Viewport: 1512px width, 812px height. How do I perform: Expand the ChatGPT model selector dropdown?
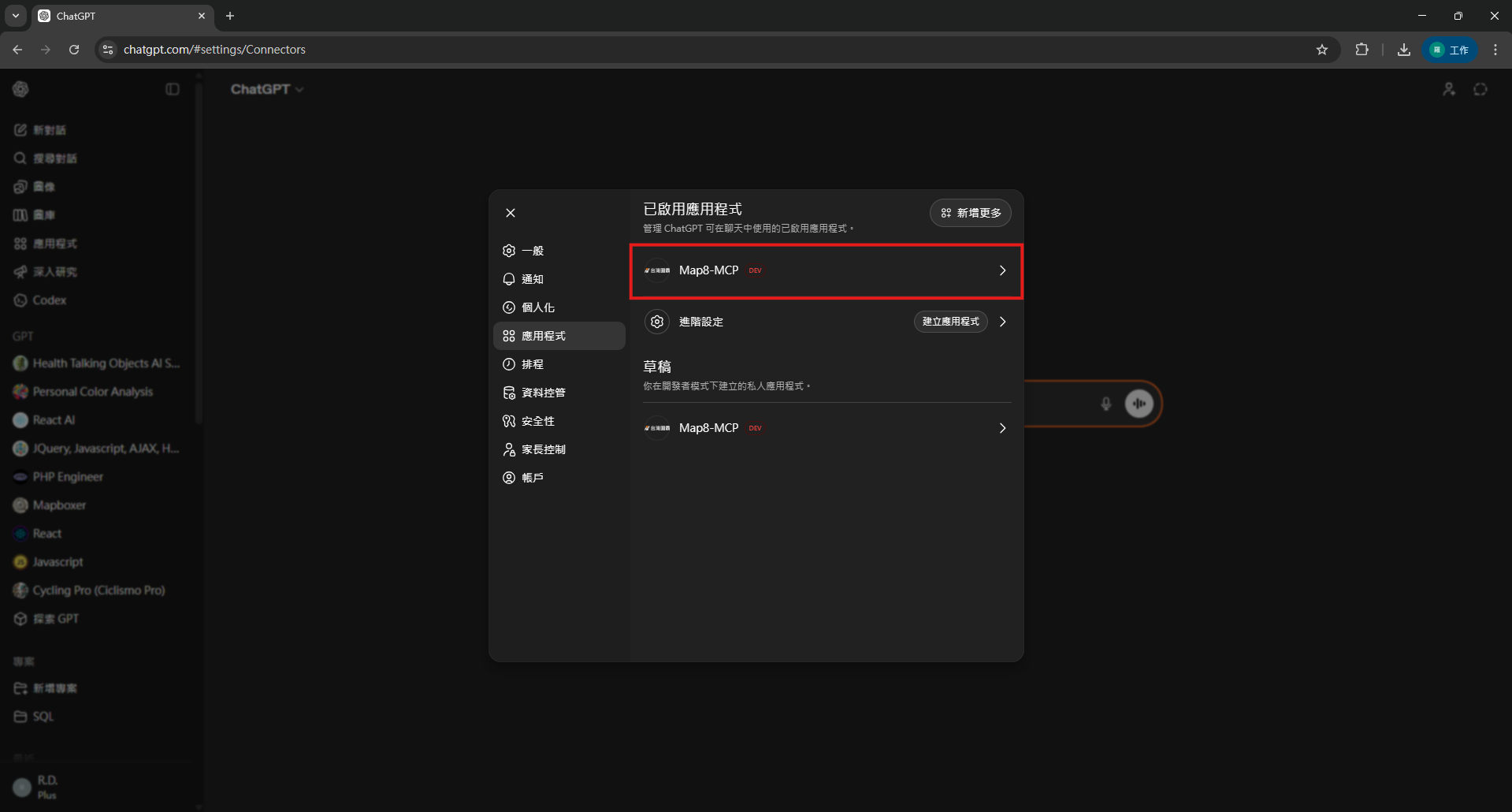point(267,89)
